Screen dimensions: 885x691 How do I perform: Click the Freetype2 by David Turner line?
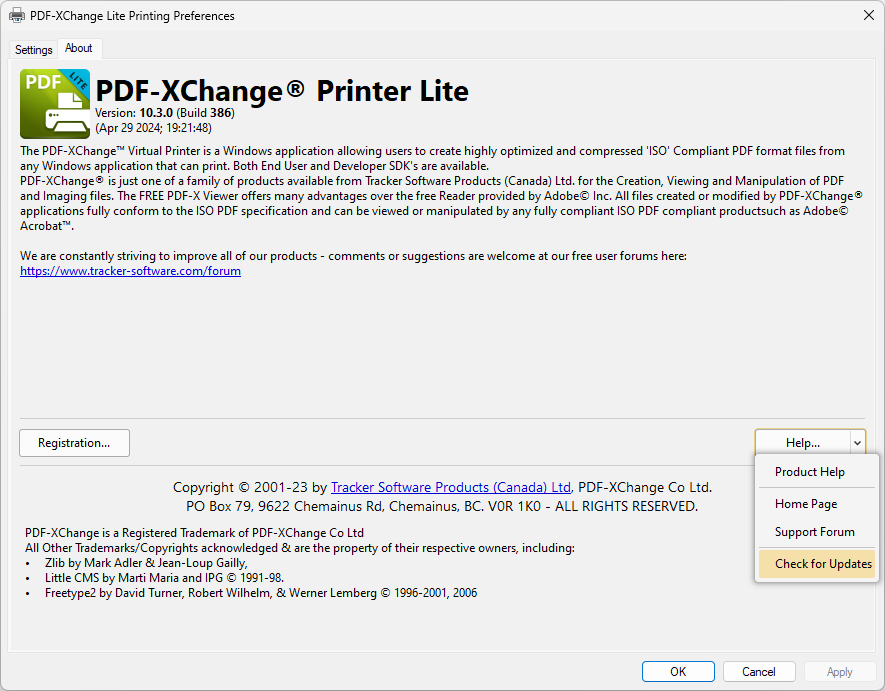point(261,593)
